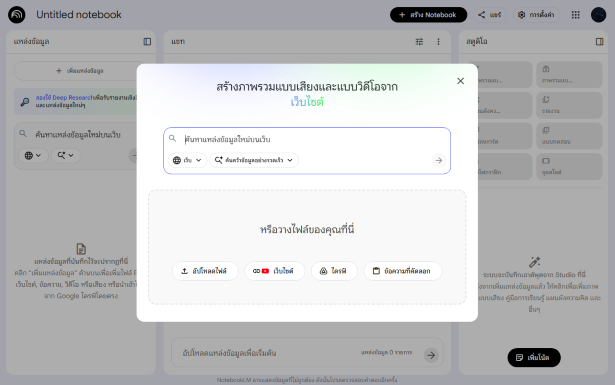Close the add-source dialog
This screenshot has height=385, width=615.
460,81
